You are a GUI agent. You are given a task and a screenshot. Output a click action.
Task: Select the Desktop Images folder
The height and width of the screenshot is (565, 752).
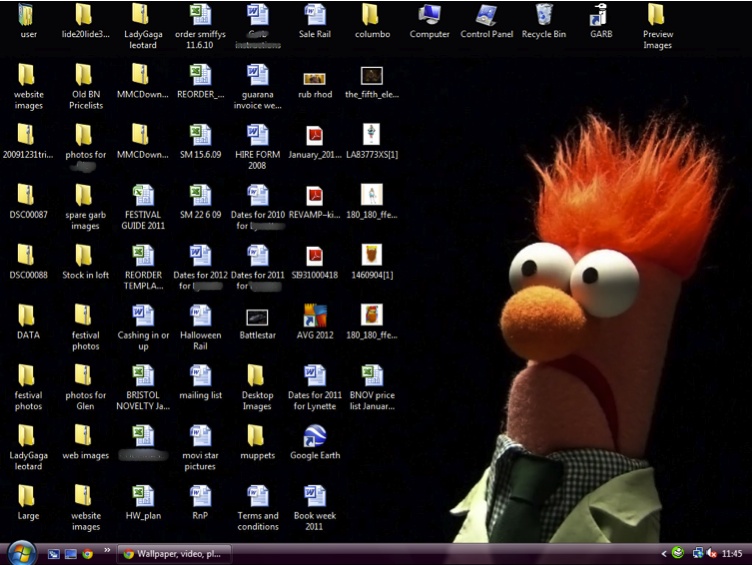258,388
